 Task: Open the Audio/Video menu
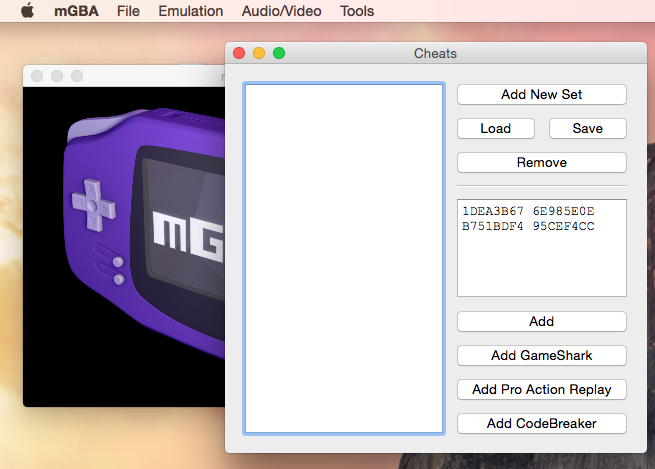[282, 11]
